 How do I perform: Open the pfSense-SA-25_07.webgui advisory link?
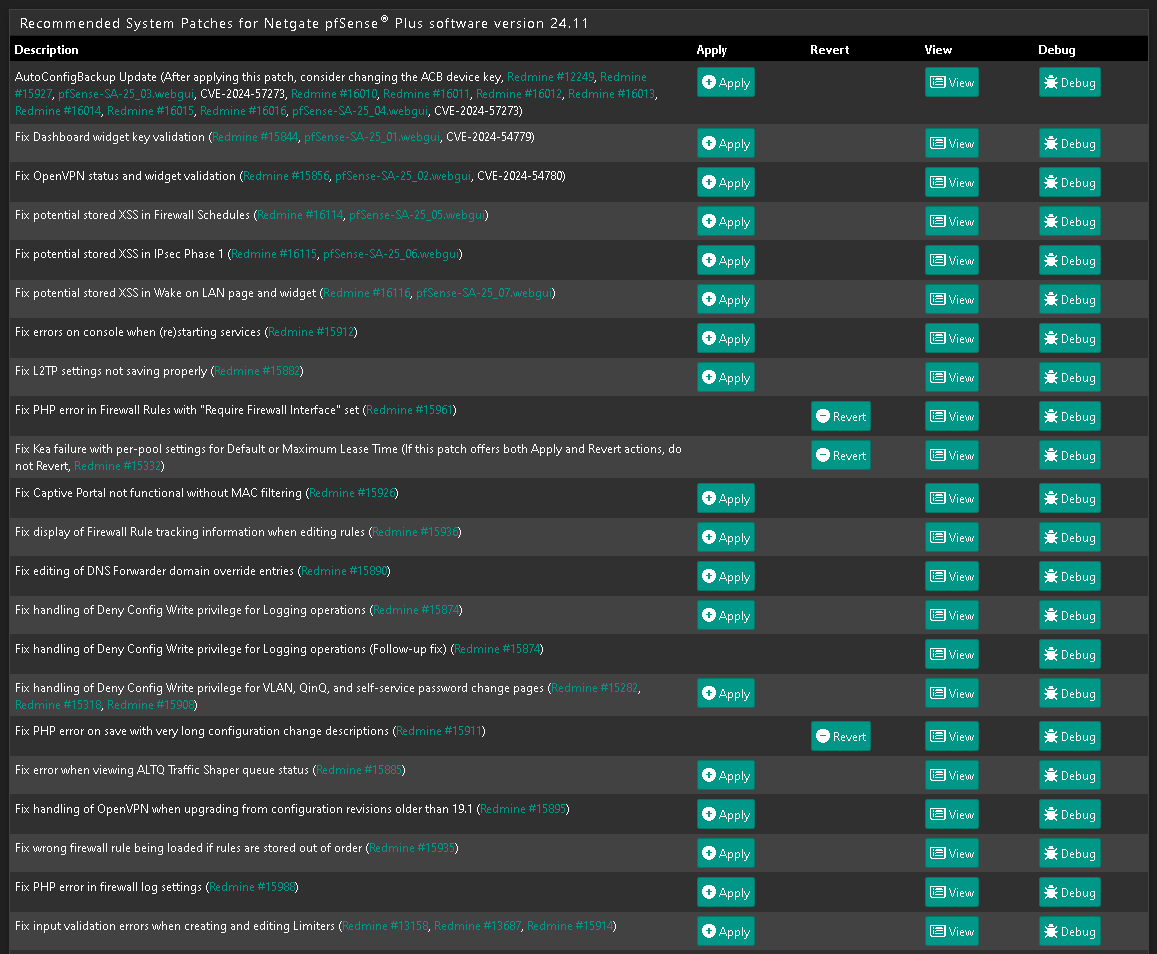484,294
